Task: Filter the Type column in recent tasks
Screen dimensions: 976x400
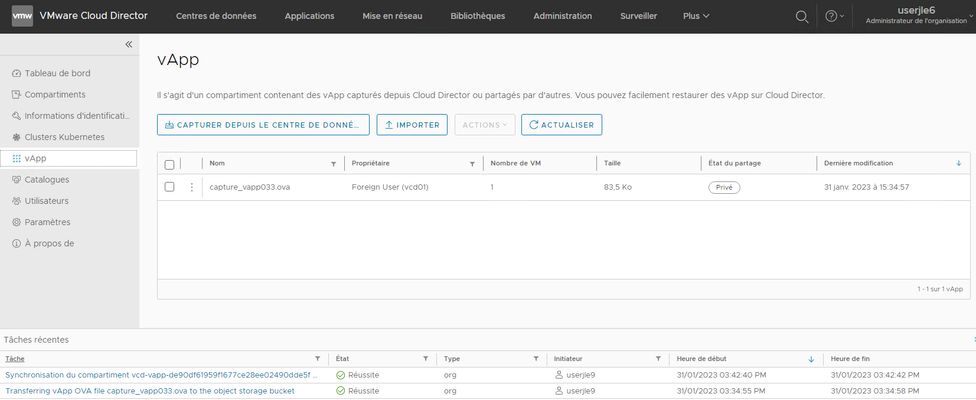Action: (535, 359)
